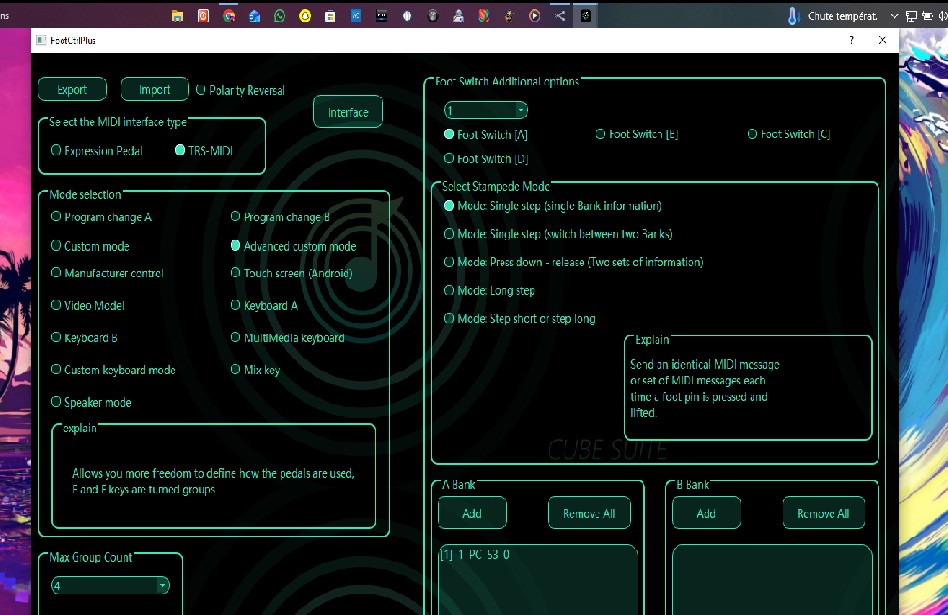The height and width of the screenshot is (615, 948).
Task: Click the 'Chute températ.' weather text
Action: 842,16
